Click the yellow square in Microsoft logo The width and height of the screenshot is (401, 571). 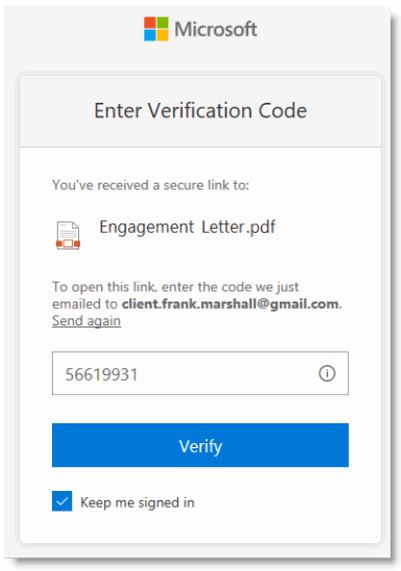[x=162, y=35]
